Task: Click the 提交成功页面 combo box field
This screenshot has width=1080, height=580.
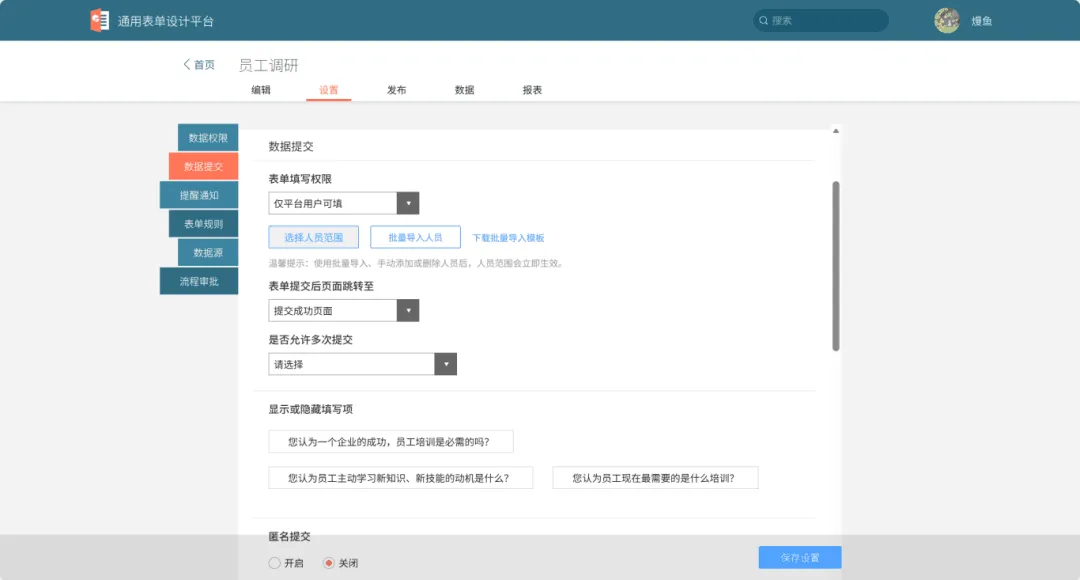Action: click(344, 311)
